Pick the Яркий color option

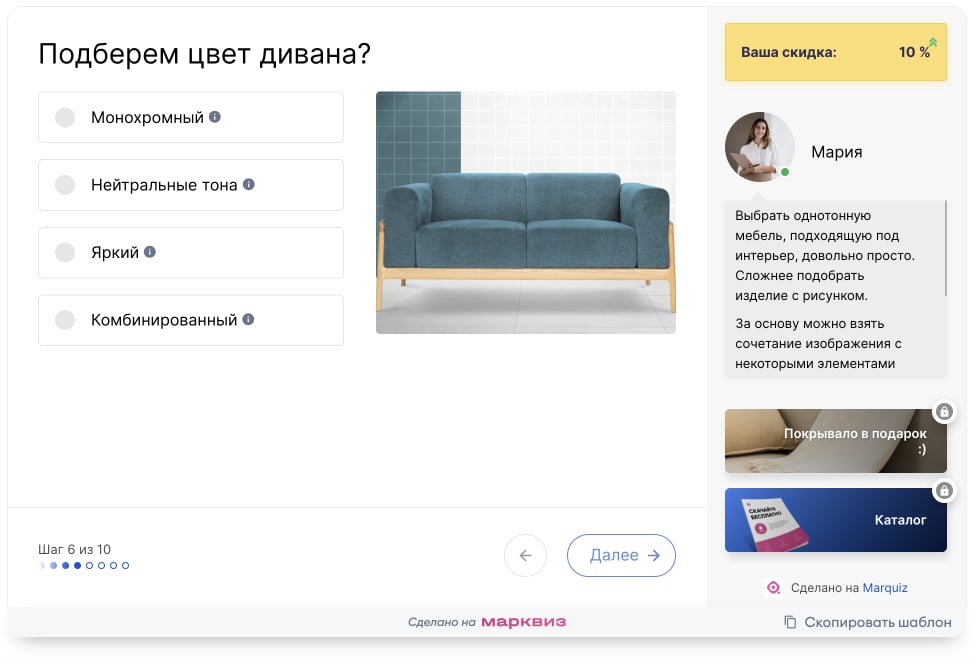point(65,253)
